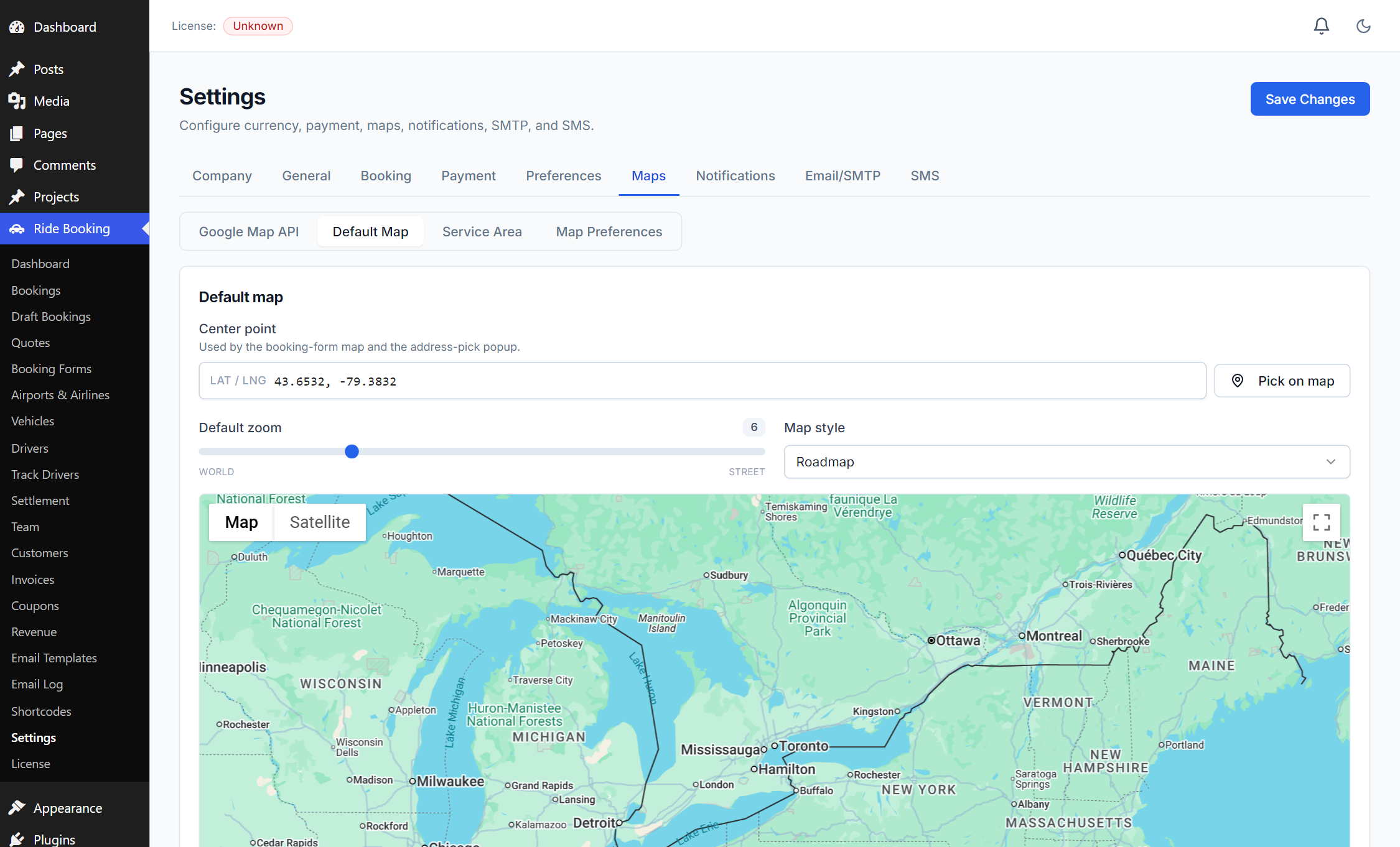
Task: Open Draft Bookings in the sidebar
Action: [x=50, y=317]
